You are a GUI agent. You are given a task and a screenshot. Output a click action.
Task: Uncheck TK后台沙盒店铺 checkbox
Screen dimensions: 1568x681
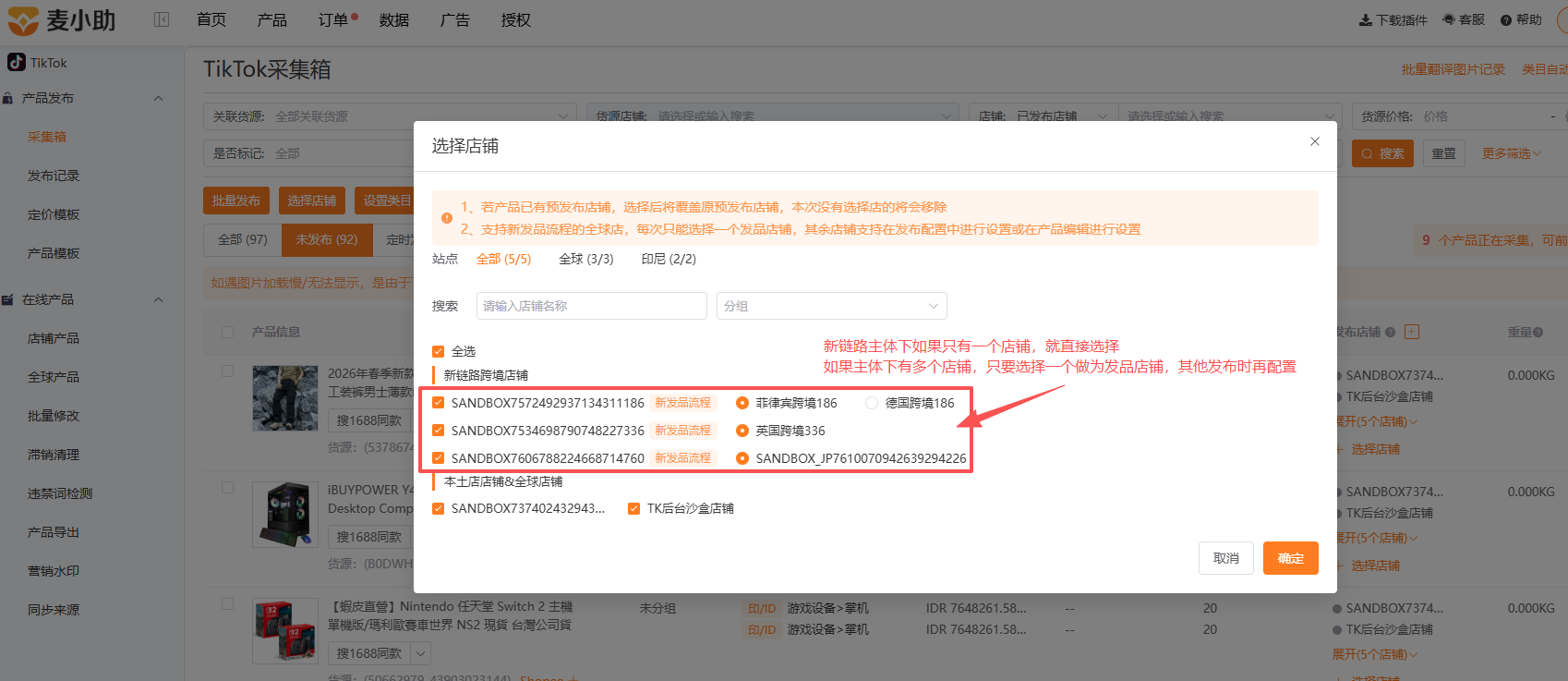[634, 508]
